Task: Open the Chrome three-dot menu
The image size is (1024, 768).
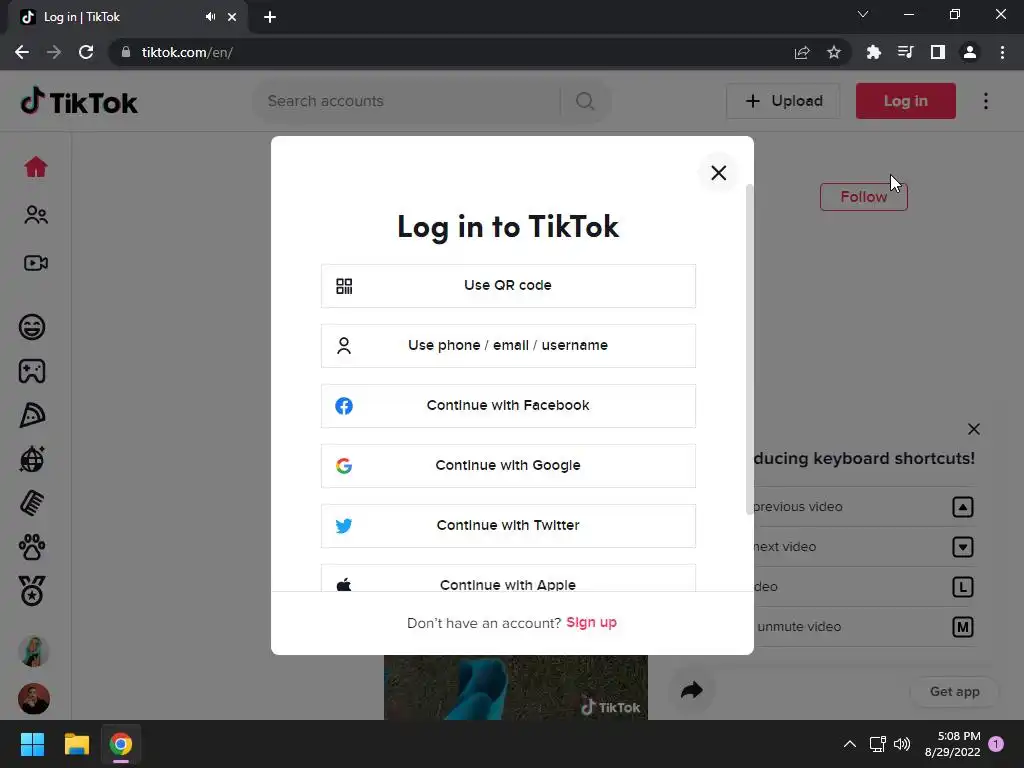Action: [1002, 52]
